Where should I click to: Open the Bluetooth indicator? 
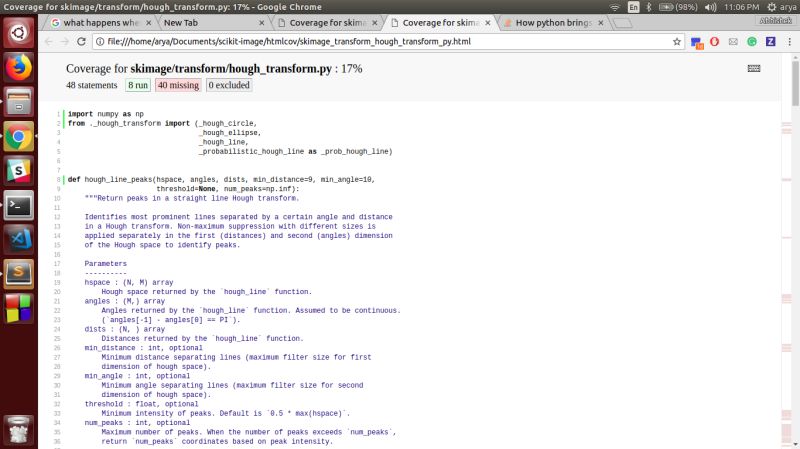[649, 7]
